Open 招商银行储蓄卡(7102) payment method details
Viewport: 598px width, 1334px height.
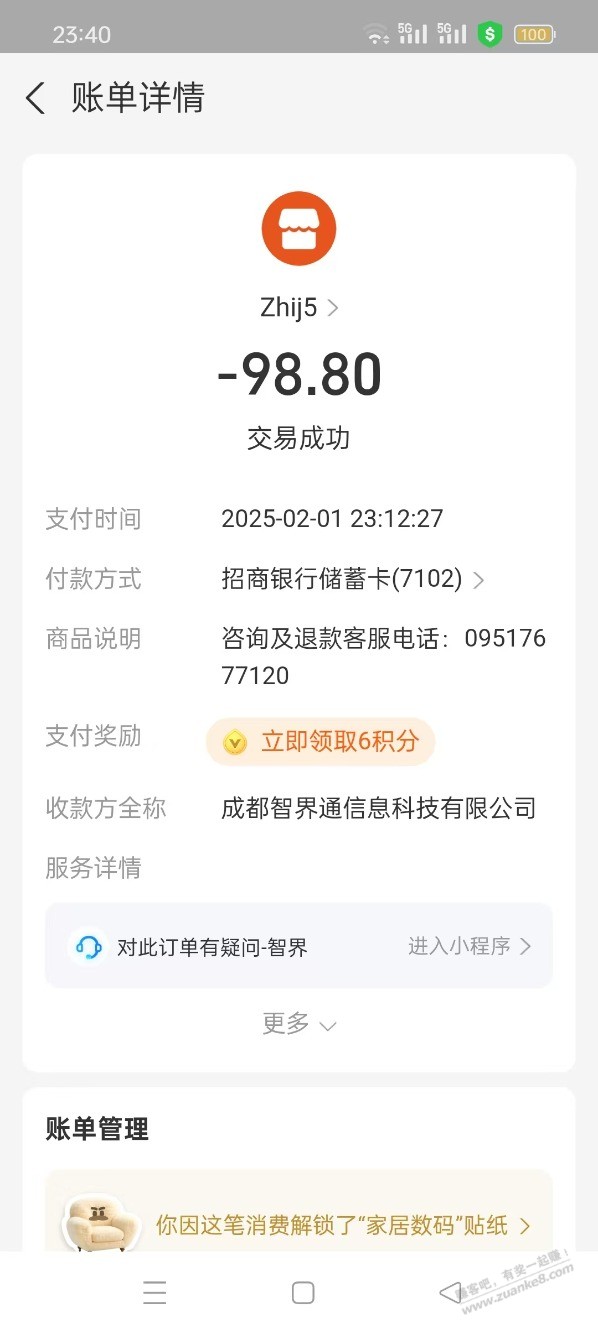[x=352, y=579]
